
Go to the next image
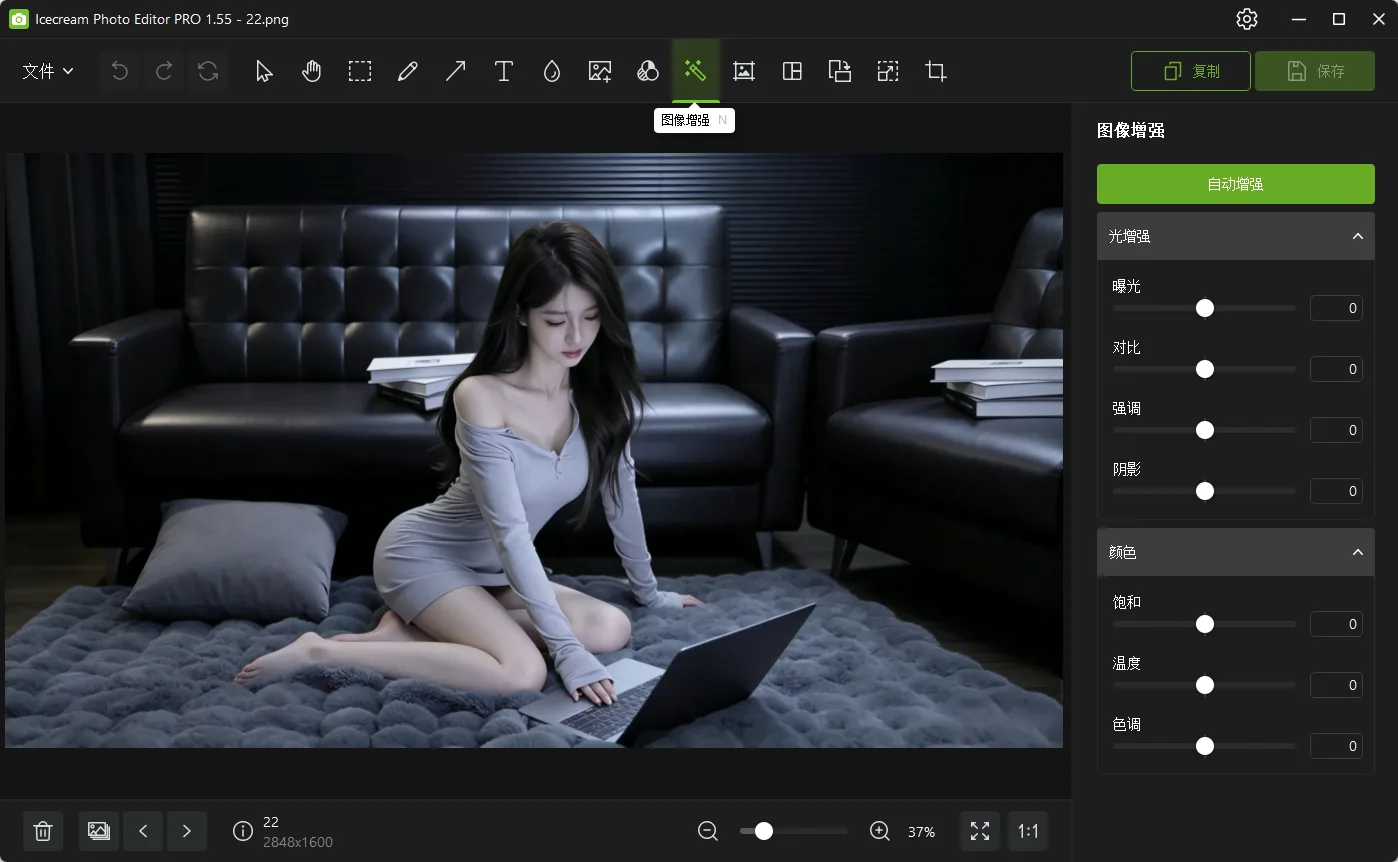(187, 831)
